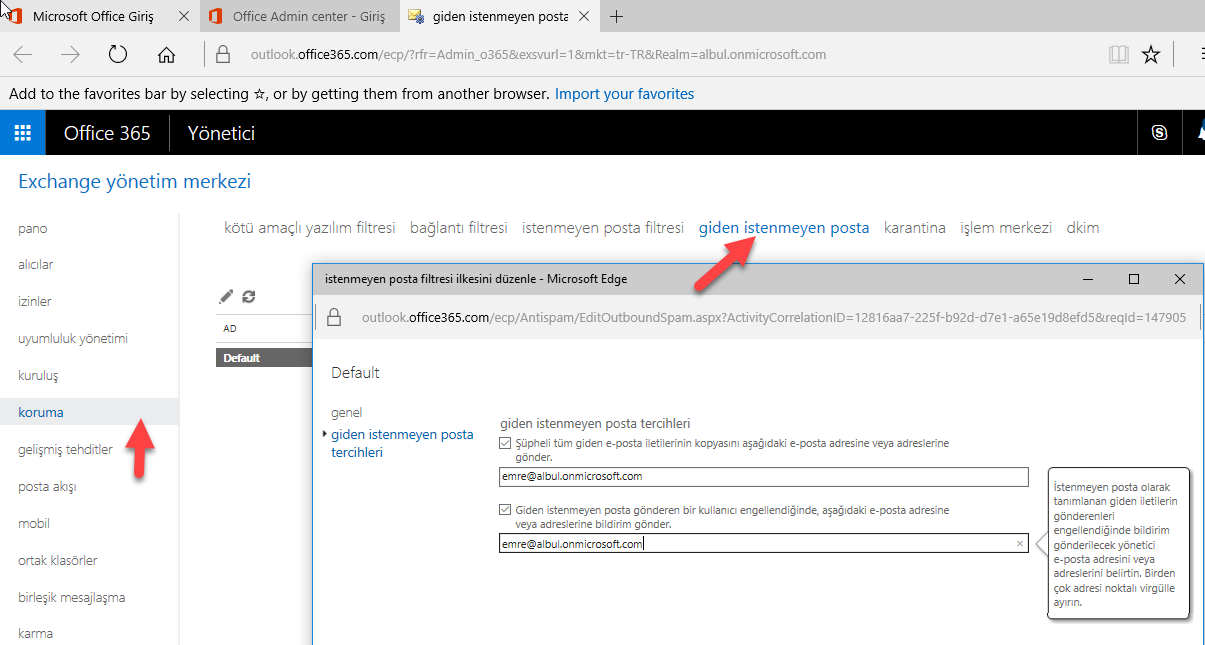Open istenmeyen posta filtresi tab
Image resolution: width=1205 pixels, height=645 pixels.
(x=603, y=228)
